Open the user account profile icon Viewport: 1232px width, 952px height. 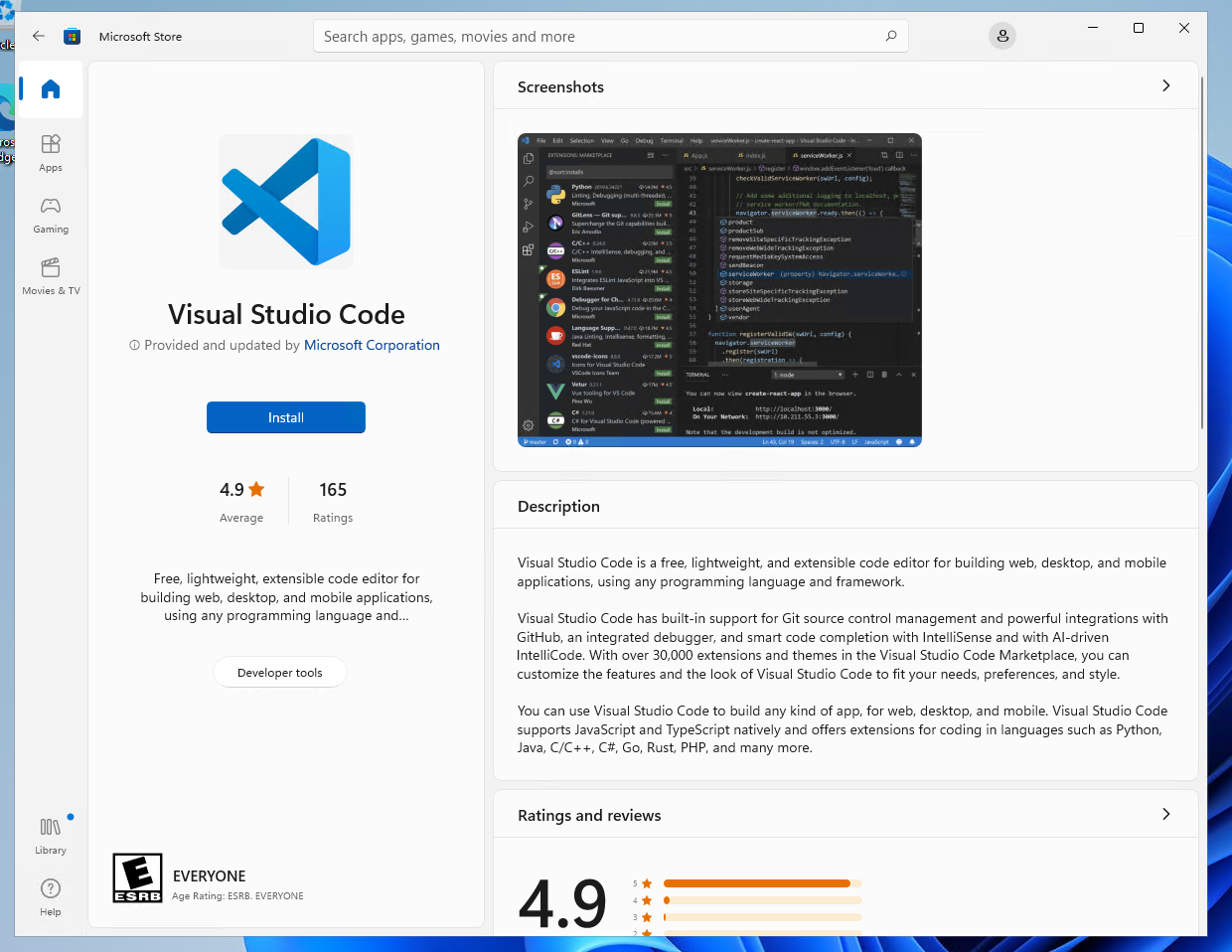pyautogui.click(x=1002, y=37)
